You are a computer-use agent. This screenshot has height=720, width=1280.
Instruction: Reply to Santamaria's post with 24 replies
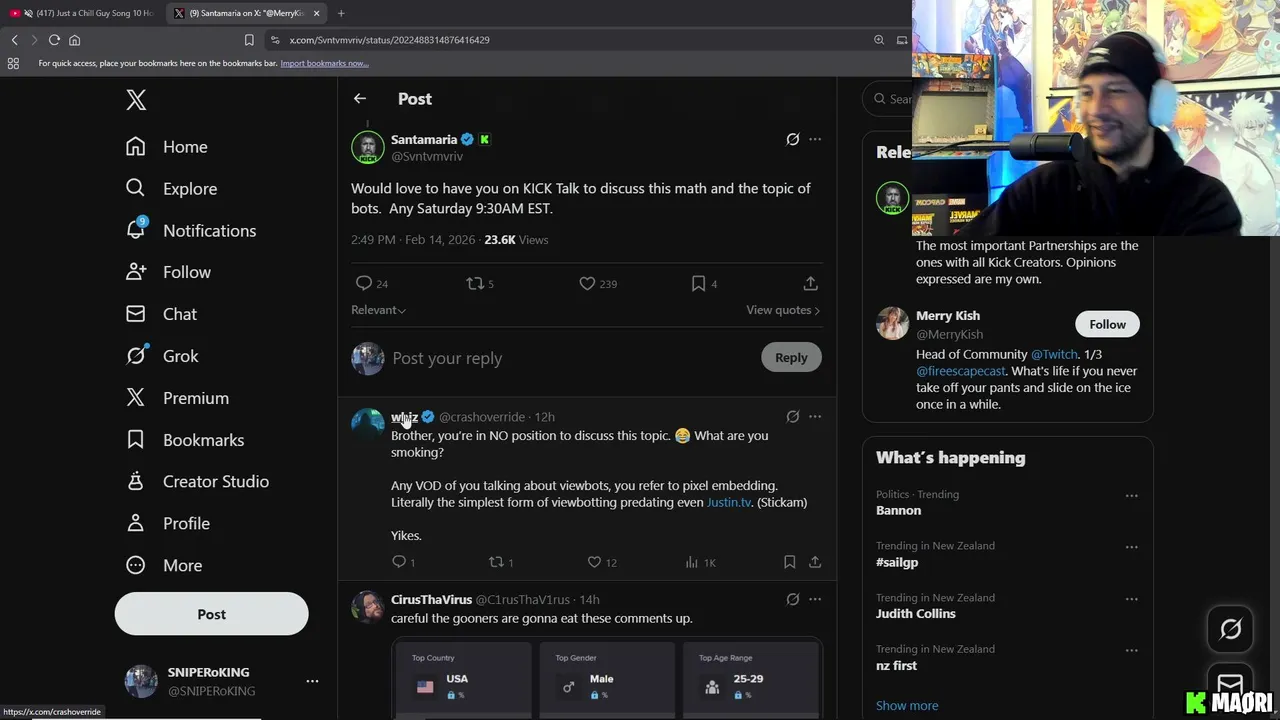[372, 284]
